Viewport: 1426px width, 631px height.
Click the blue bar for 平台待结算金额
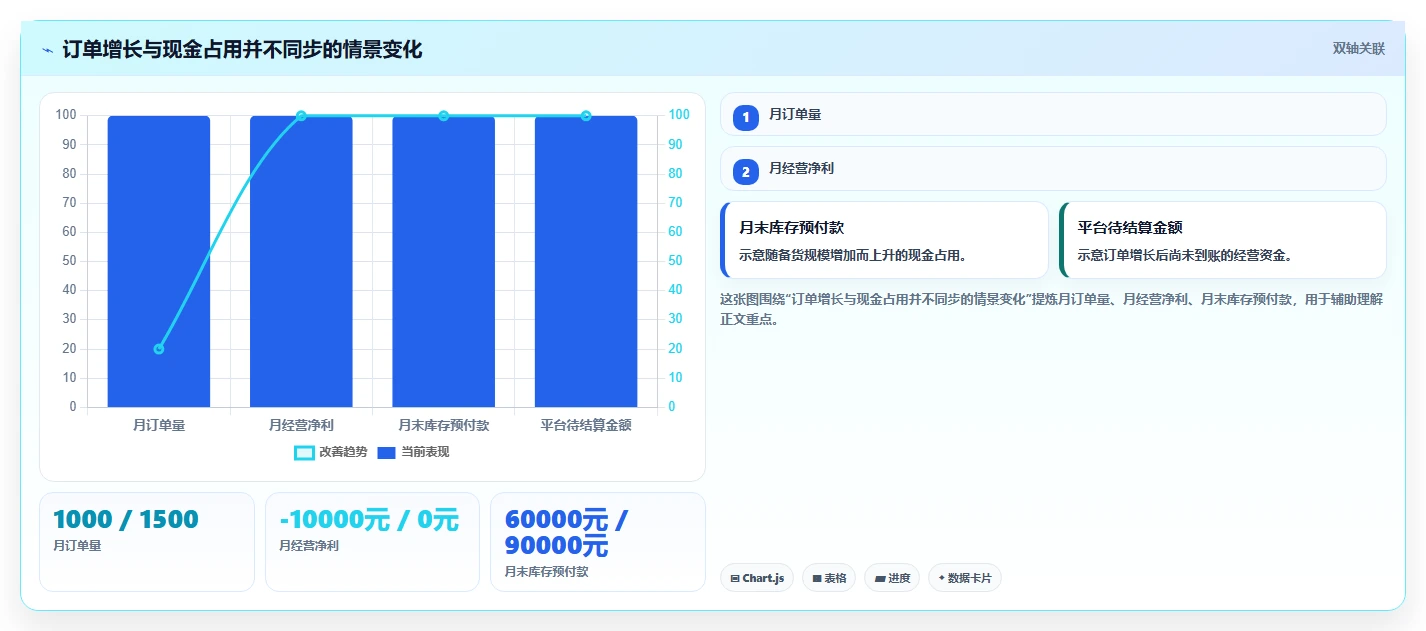[x=586, y=261]
